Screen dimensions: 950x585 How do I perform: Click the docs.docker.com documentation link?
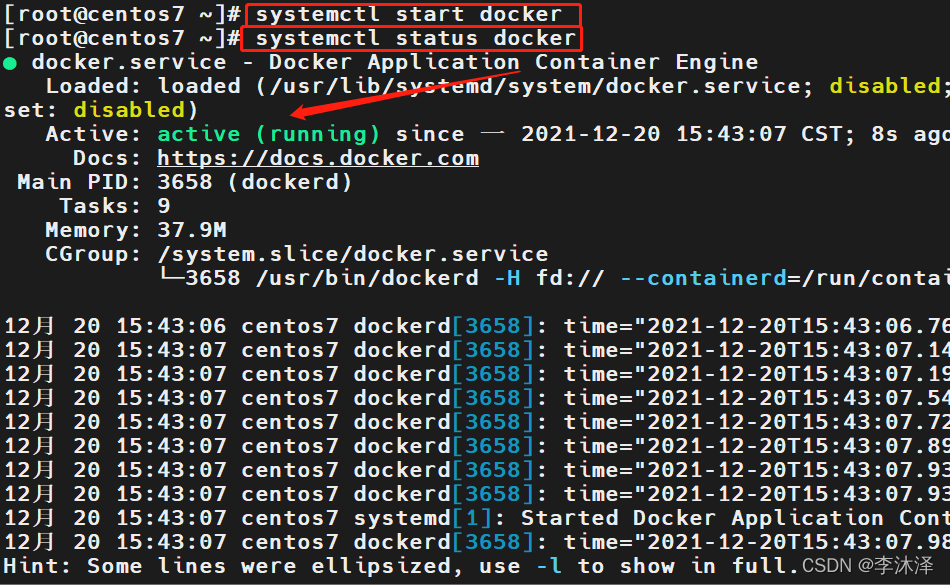coord(318,158)
